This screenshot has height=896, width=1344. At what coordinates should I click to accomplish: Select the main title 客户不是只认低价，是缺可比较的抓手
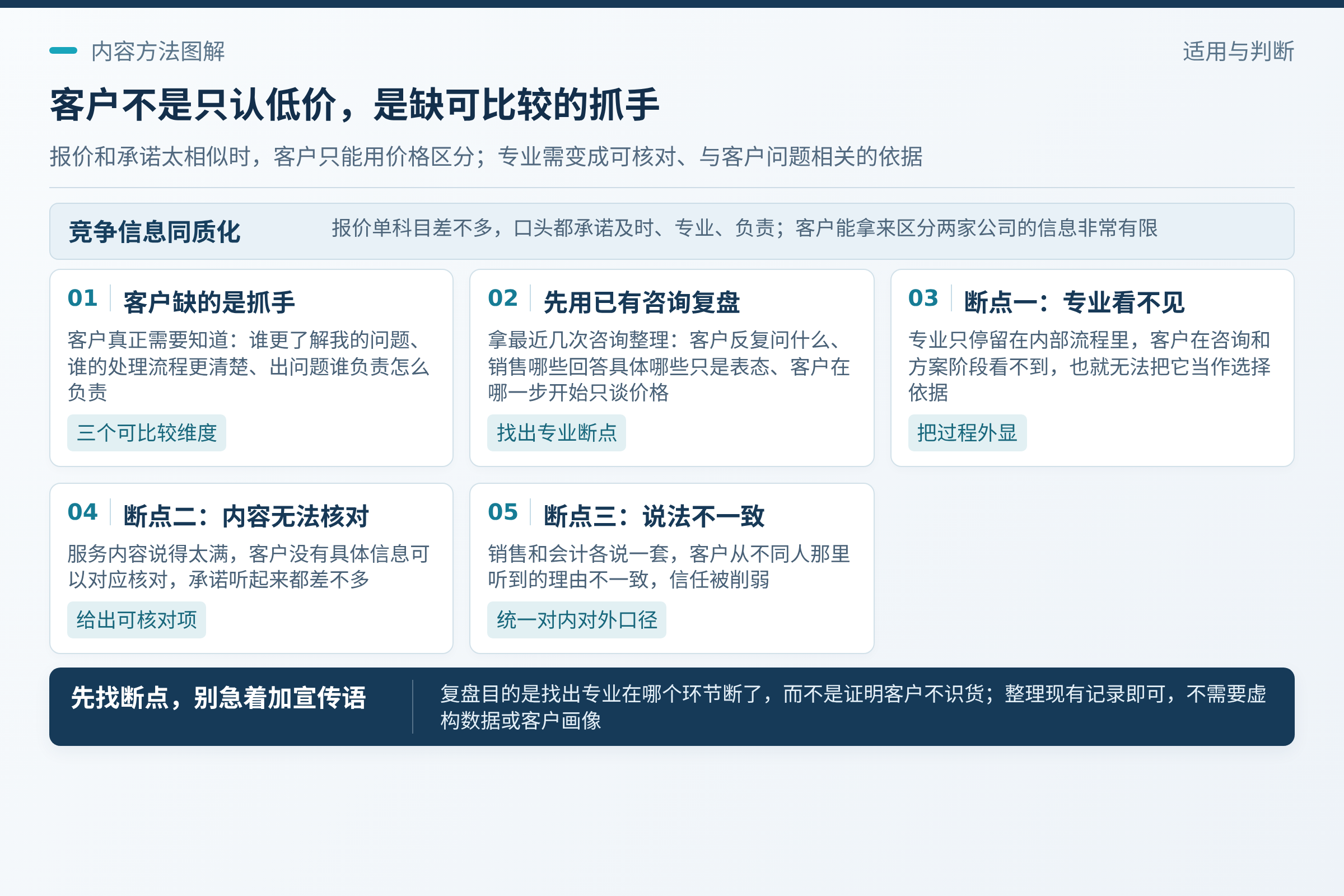pos(354,105)
